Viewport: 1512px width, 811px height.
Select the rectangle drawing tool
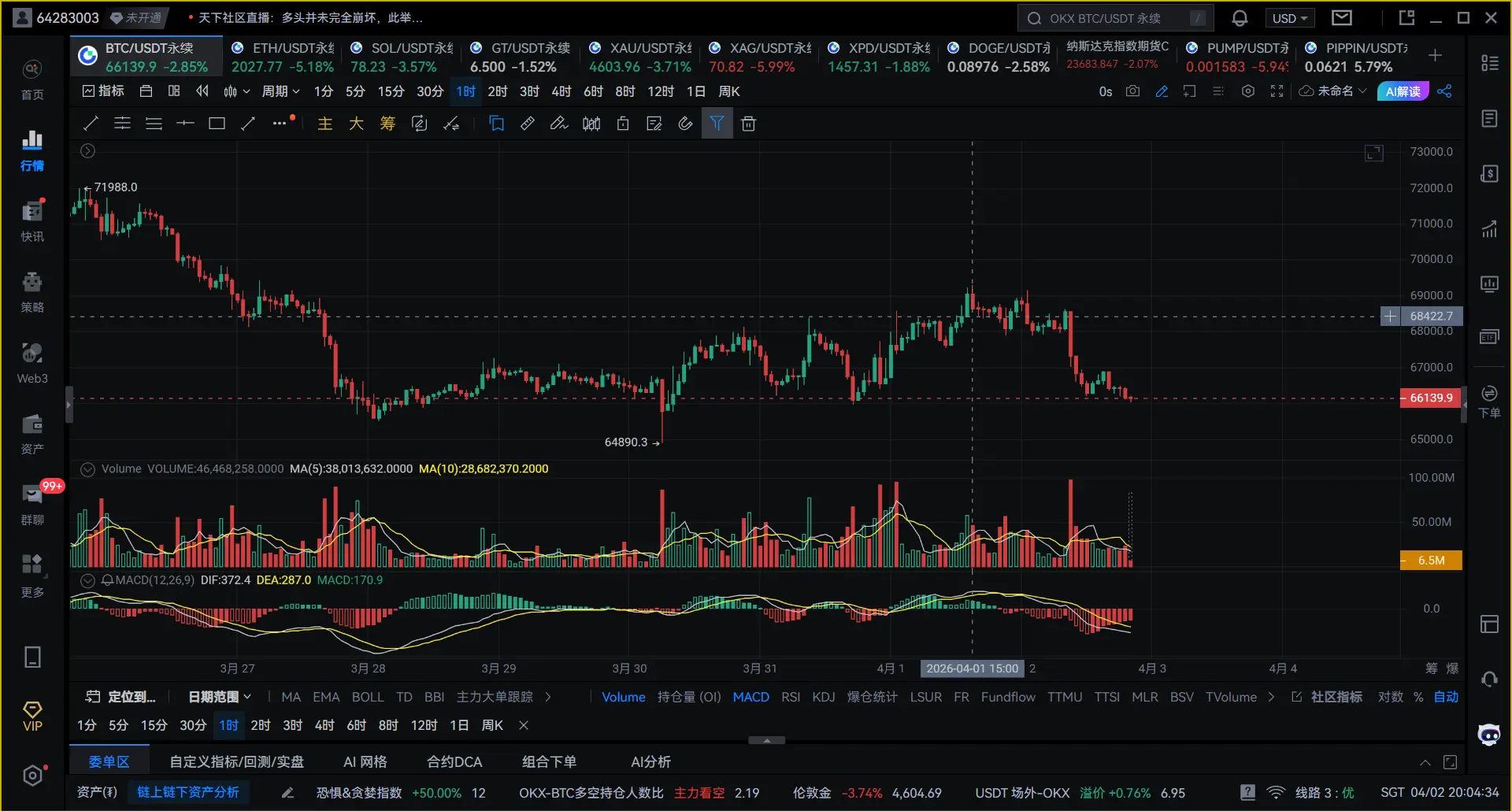[x=217, y=124]
